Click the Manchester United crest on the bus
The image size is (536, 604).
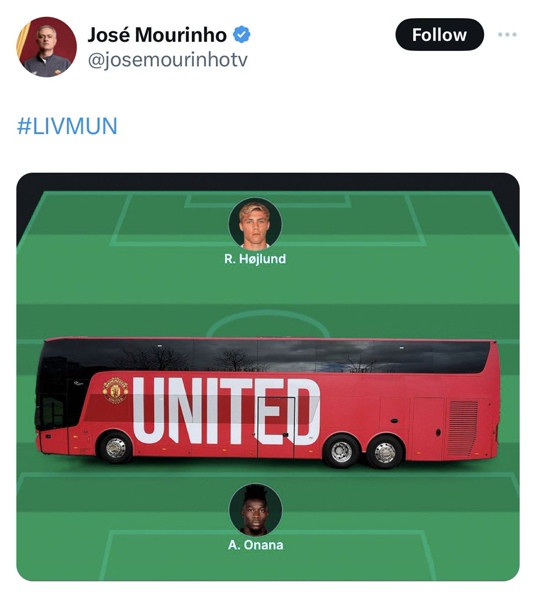tap(115, 391)
